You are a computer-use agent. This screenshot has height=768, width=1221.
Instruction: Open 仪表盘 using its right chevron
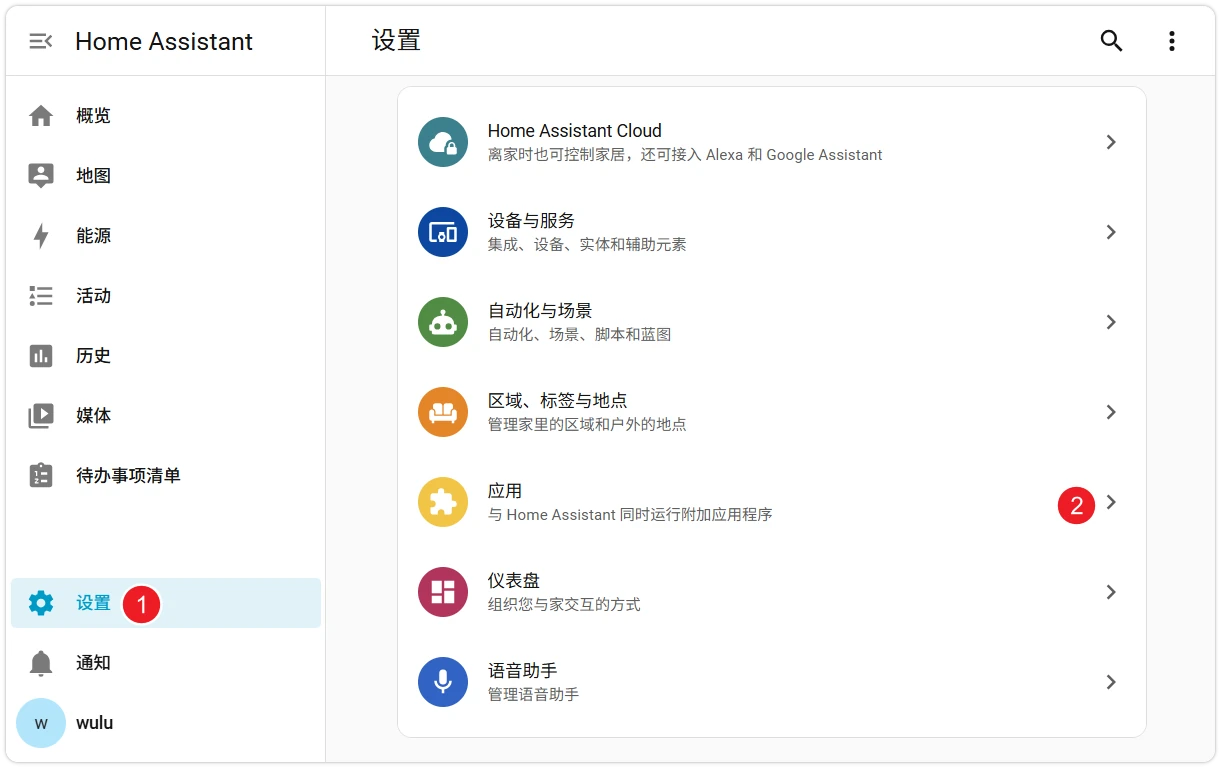pyautogui.click(x=1111, y=592)
